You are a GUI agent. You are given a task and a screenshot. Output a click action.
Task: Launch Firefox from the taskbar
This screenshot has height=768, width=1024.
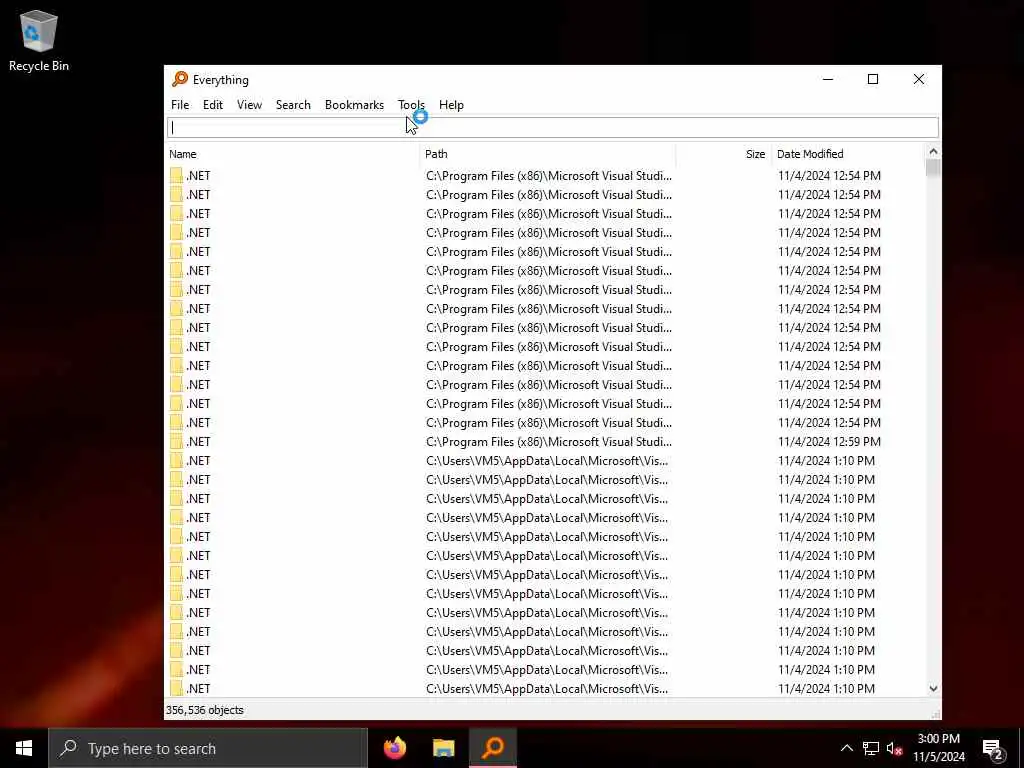pos(394,748)
